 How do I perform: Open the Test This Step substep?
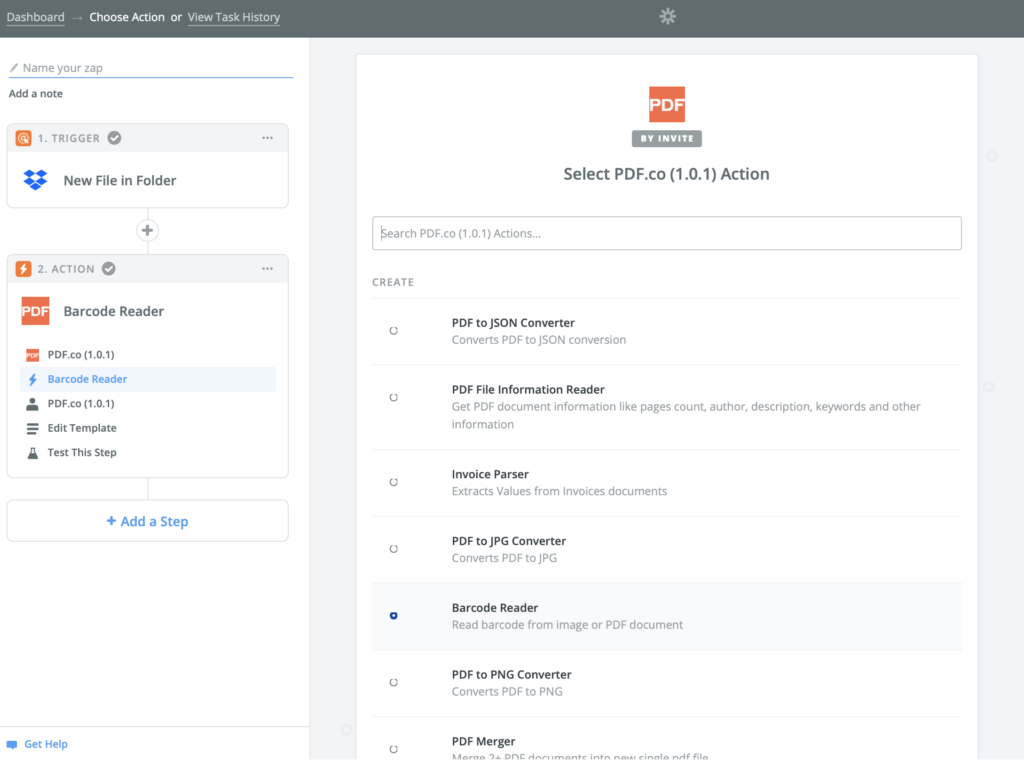[148, 452]
